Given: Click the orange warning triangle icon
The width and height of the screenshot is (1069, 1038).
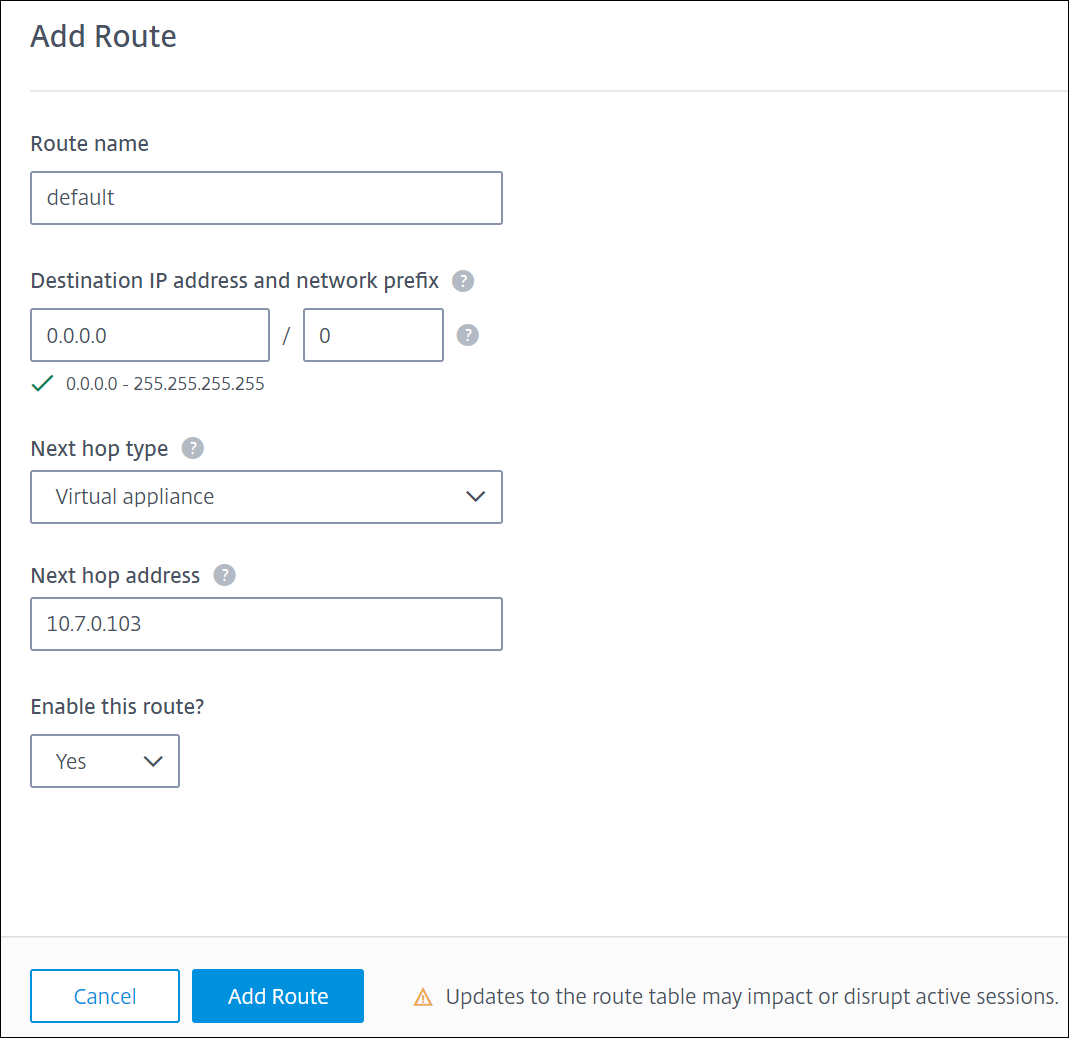Looking at the screenshot, I should (x=423, y=997).
